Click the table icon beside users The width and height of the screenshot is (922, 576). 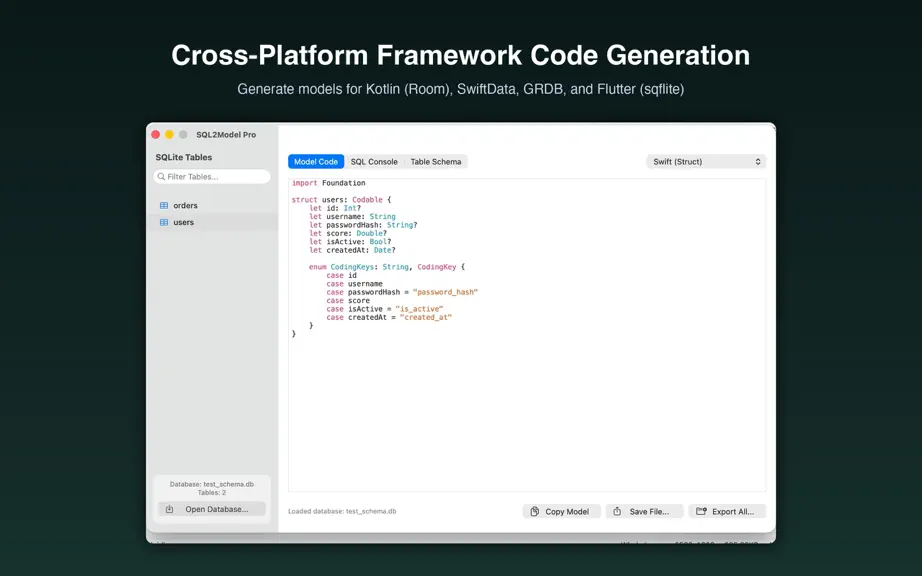pyautogui.click(x=164, y=222)
